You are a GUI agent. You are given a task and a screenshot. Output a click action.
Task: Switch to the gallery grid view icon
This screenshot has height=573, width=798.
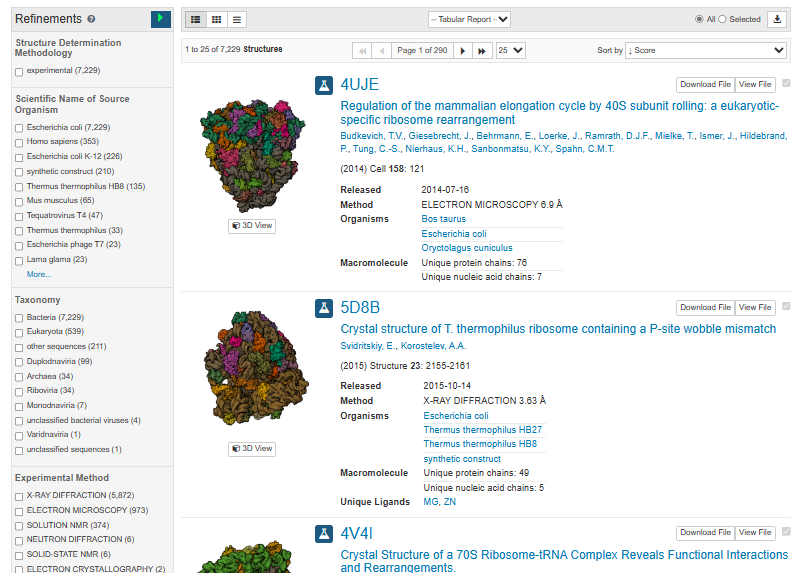[216, 19]
